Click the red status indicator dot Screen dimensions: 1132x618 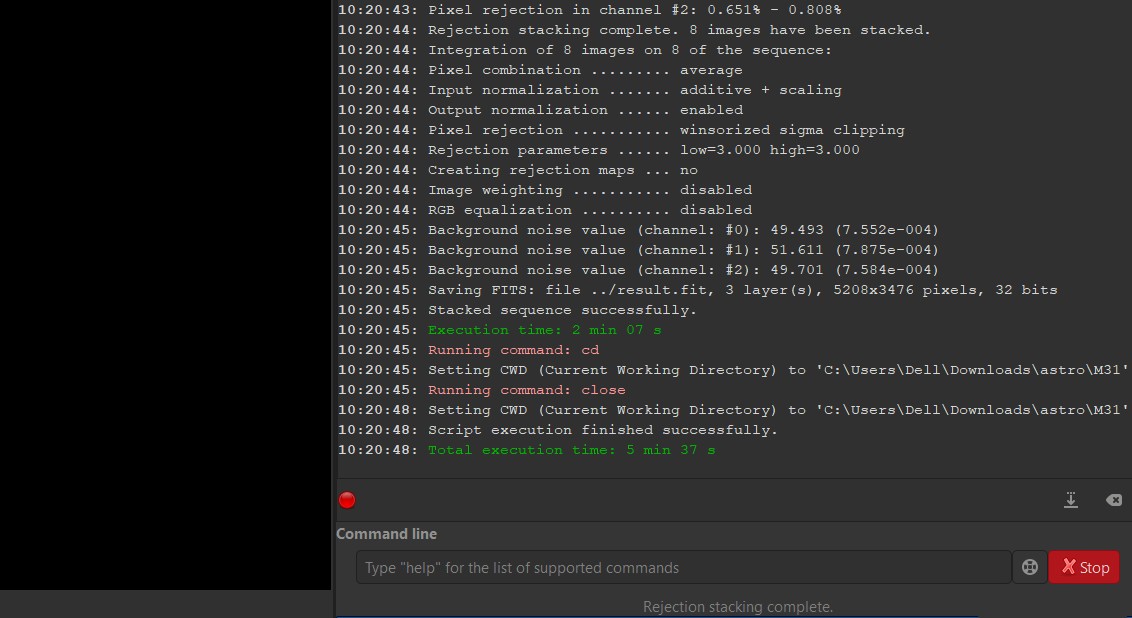tap(347, 500)
